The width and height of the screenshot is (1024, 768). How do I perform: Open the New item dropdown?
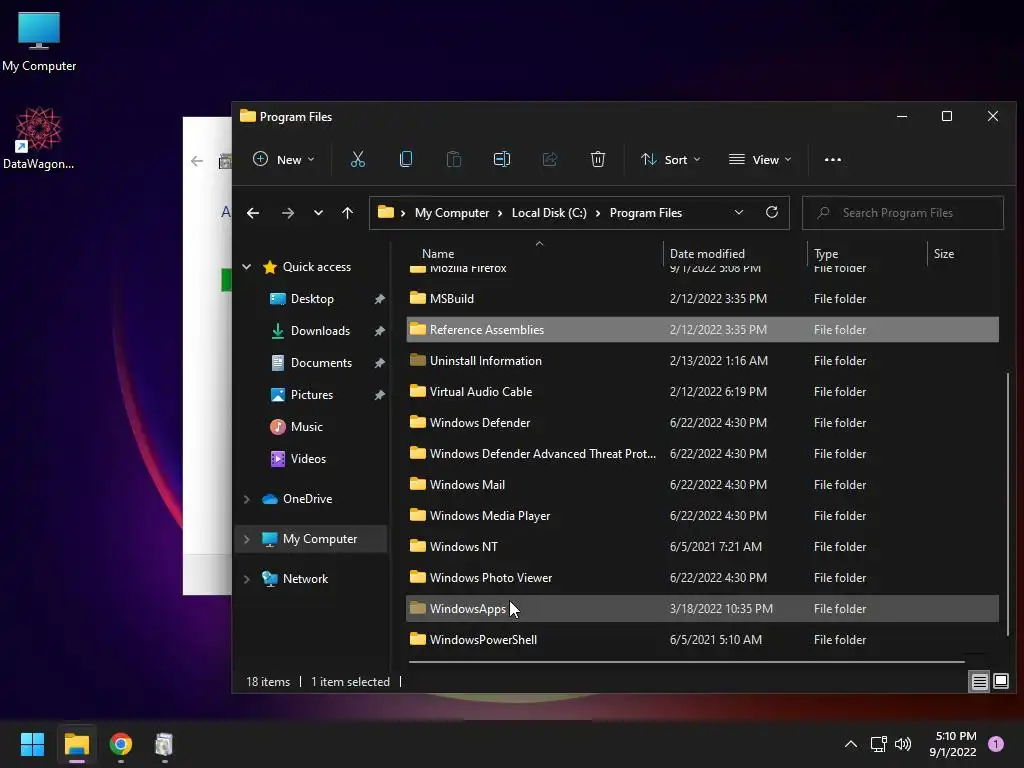click(284, 159)
